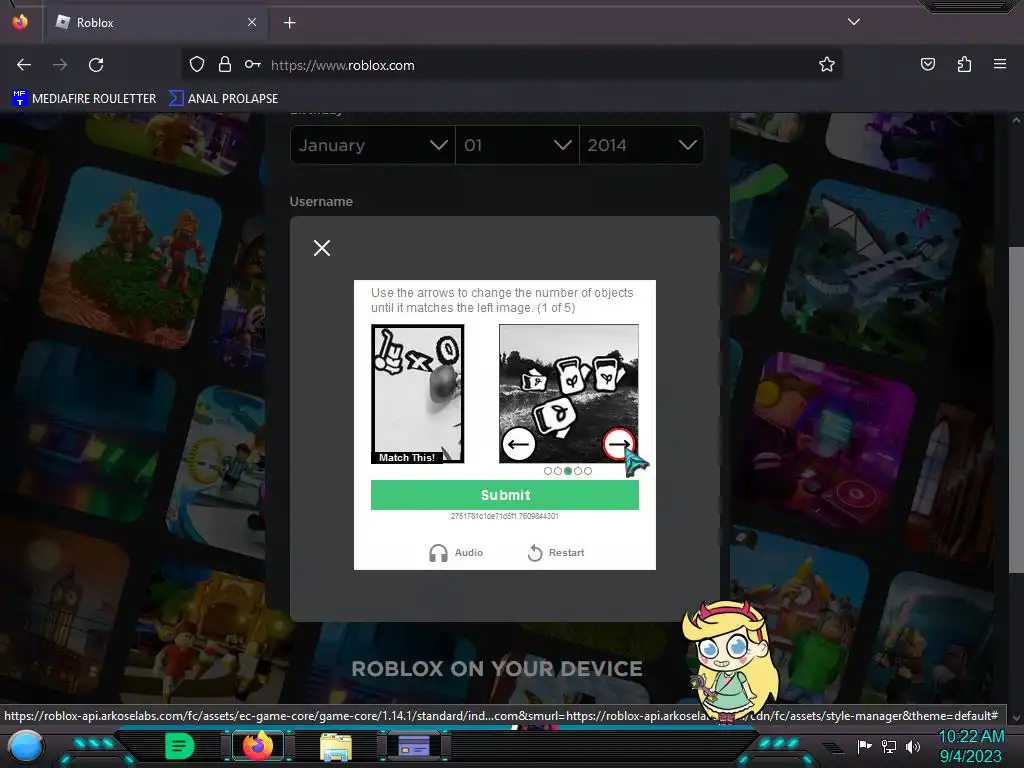This screenshot has height=768, width=1024.
Task: Open the tracking protection shield icon
Action: coord(197,65)
